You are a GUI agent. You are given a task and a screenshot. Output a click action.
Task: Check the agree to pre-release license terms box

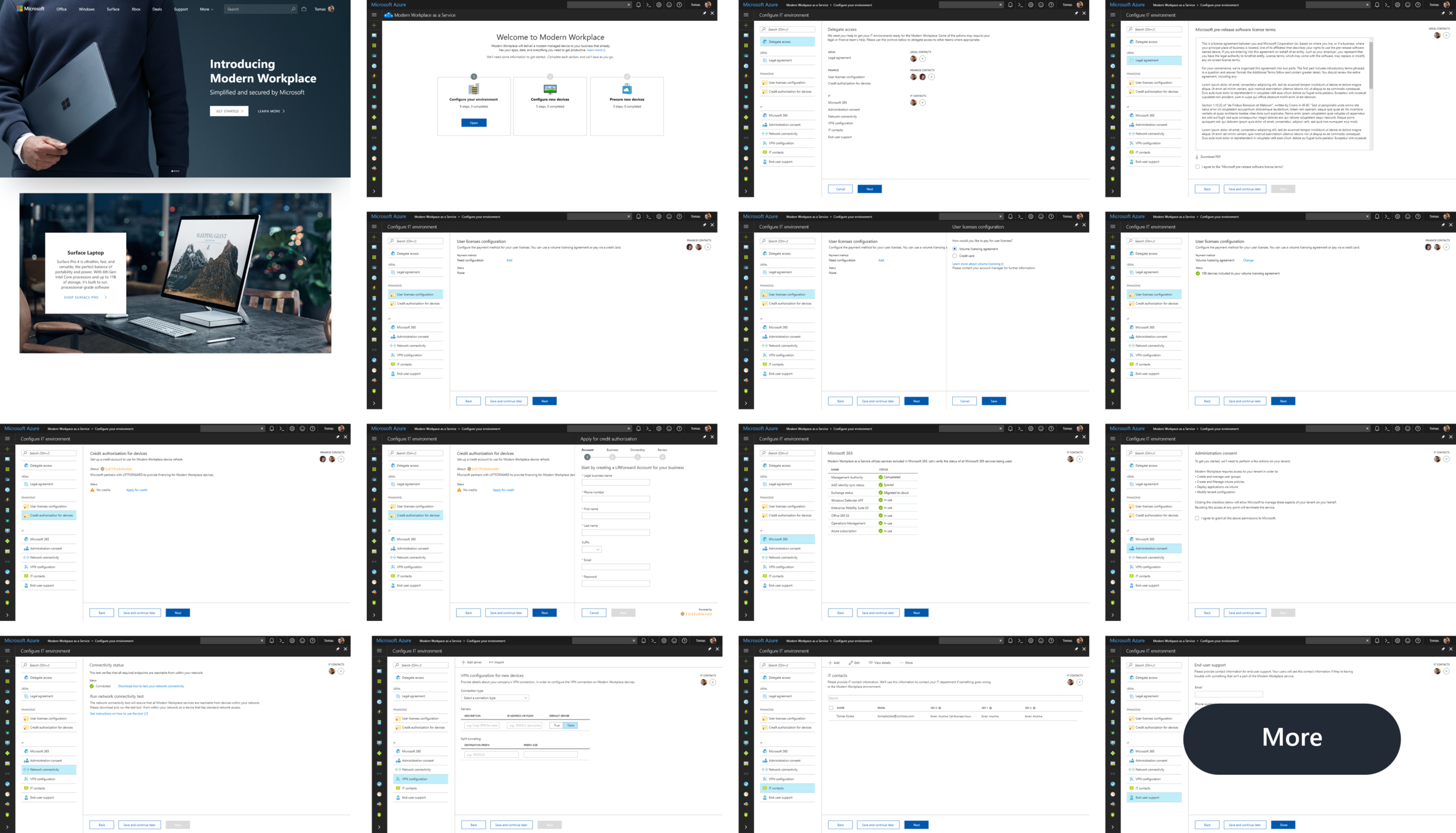tap(1197, 167)
